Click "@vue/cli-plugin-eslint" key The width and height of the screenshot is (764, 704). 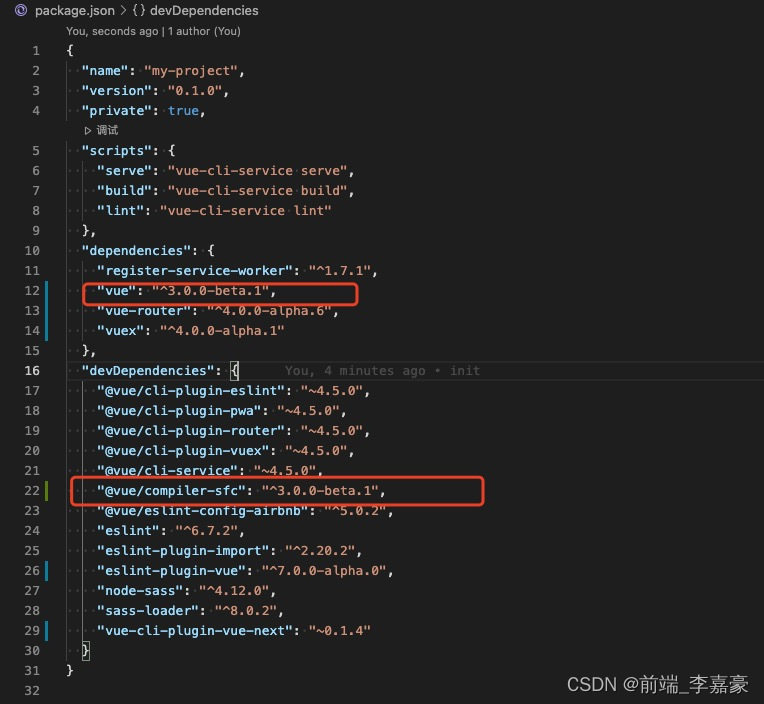(x=191, y=391)
